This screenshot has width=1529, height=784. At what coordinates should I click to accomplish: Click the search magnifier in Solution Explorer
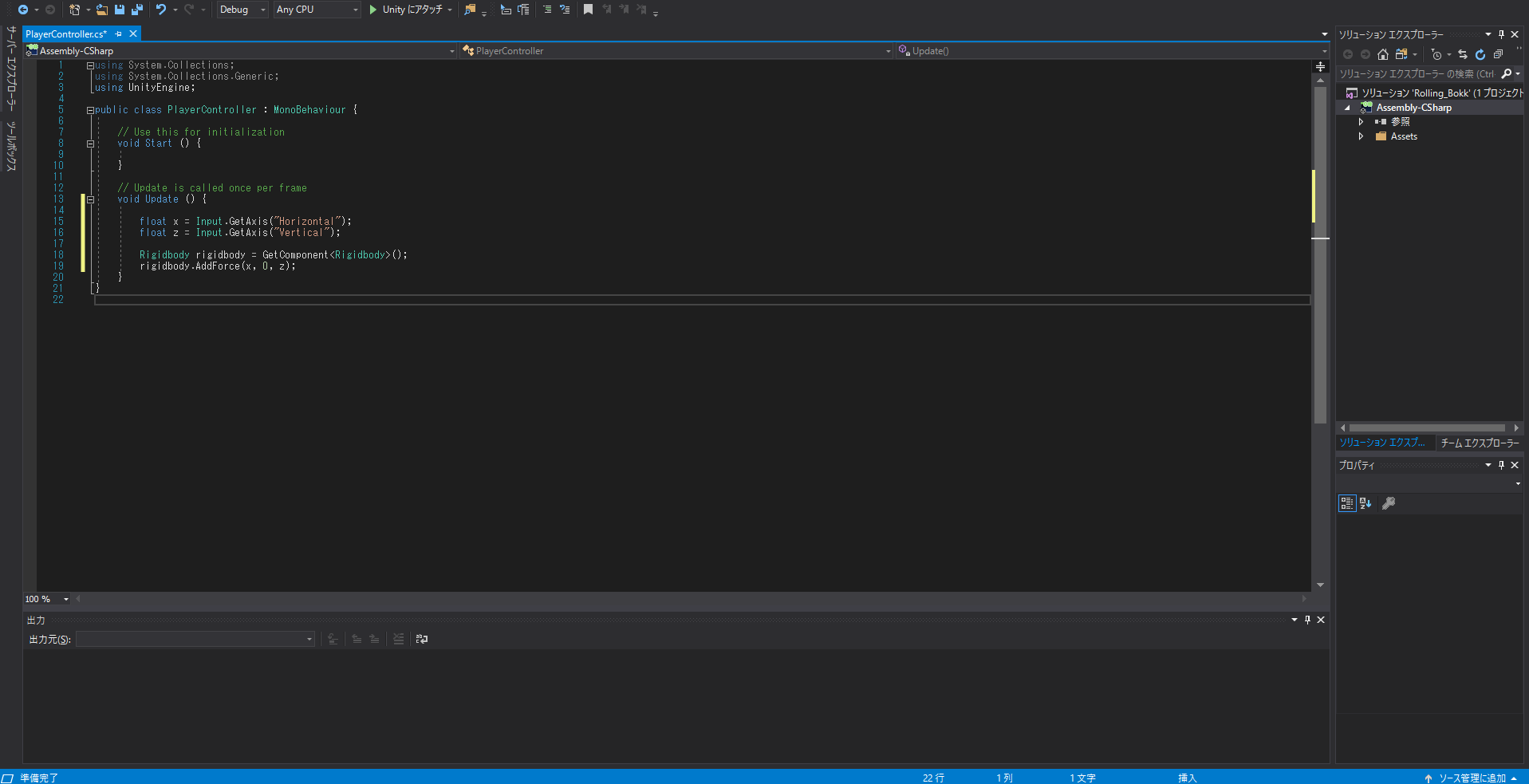(1507, 73)
